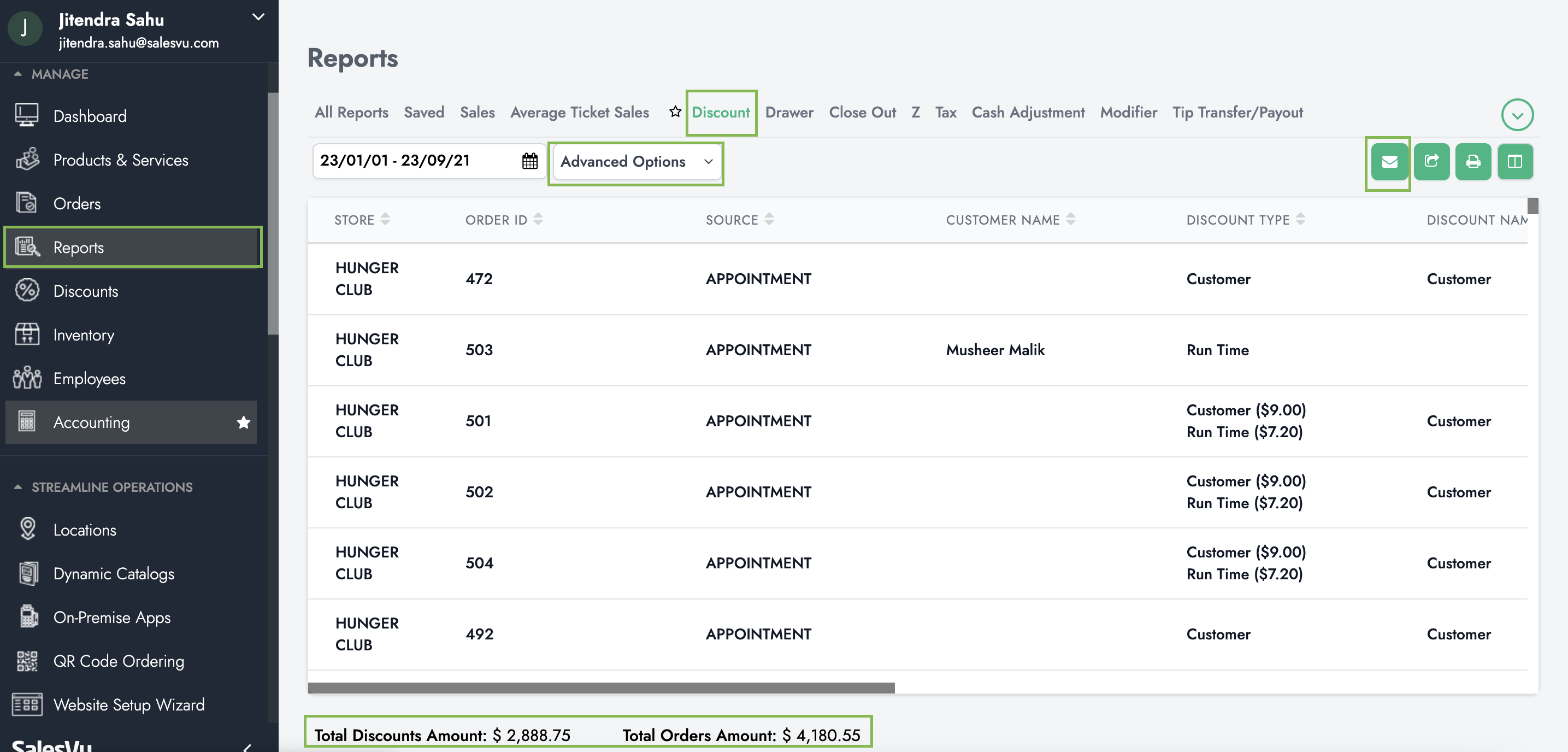The image size is (1568, 752).
Task: Open the Dashboard sidebar link
Action: (x=90, y=116)
